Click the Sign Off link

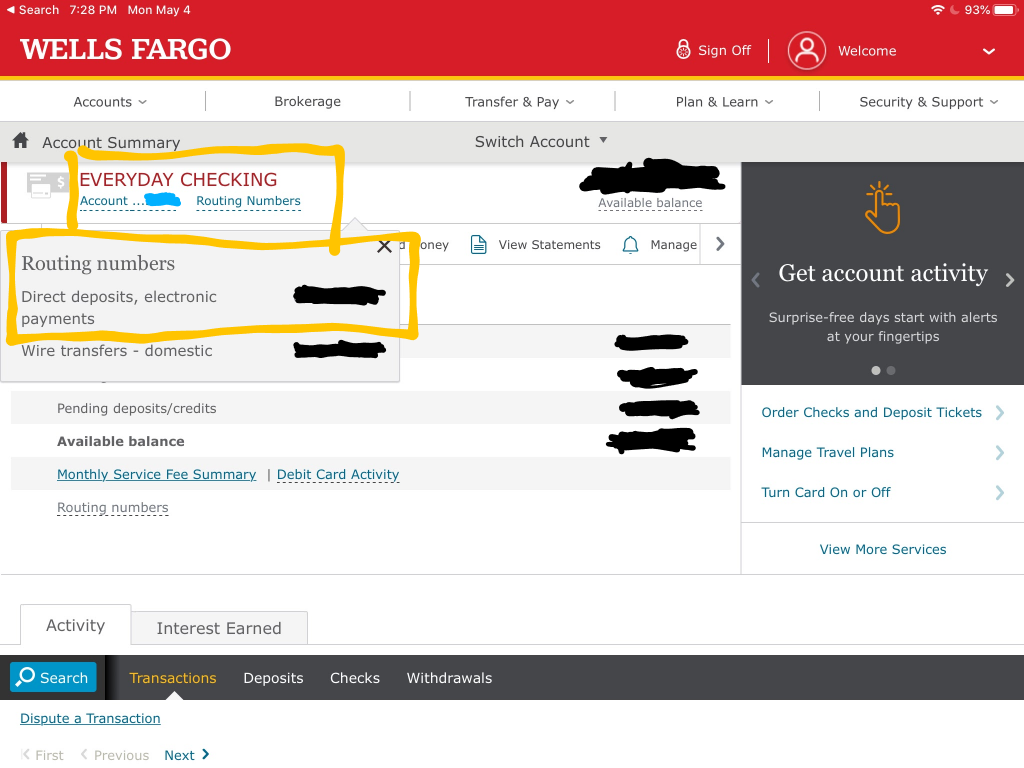pyautogui.click(x=724, y=50)
